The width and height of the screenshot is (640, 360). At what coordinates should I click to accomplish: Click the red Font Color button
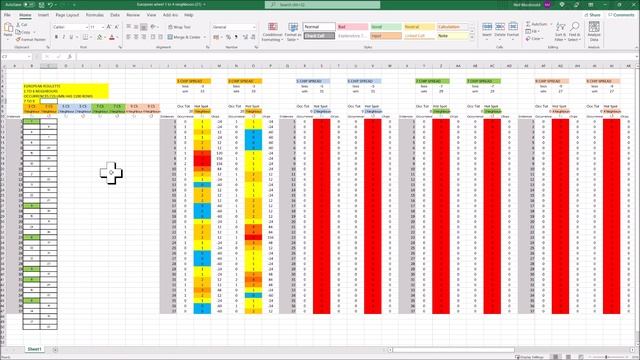click(112, 37)
